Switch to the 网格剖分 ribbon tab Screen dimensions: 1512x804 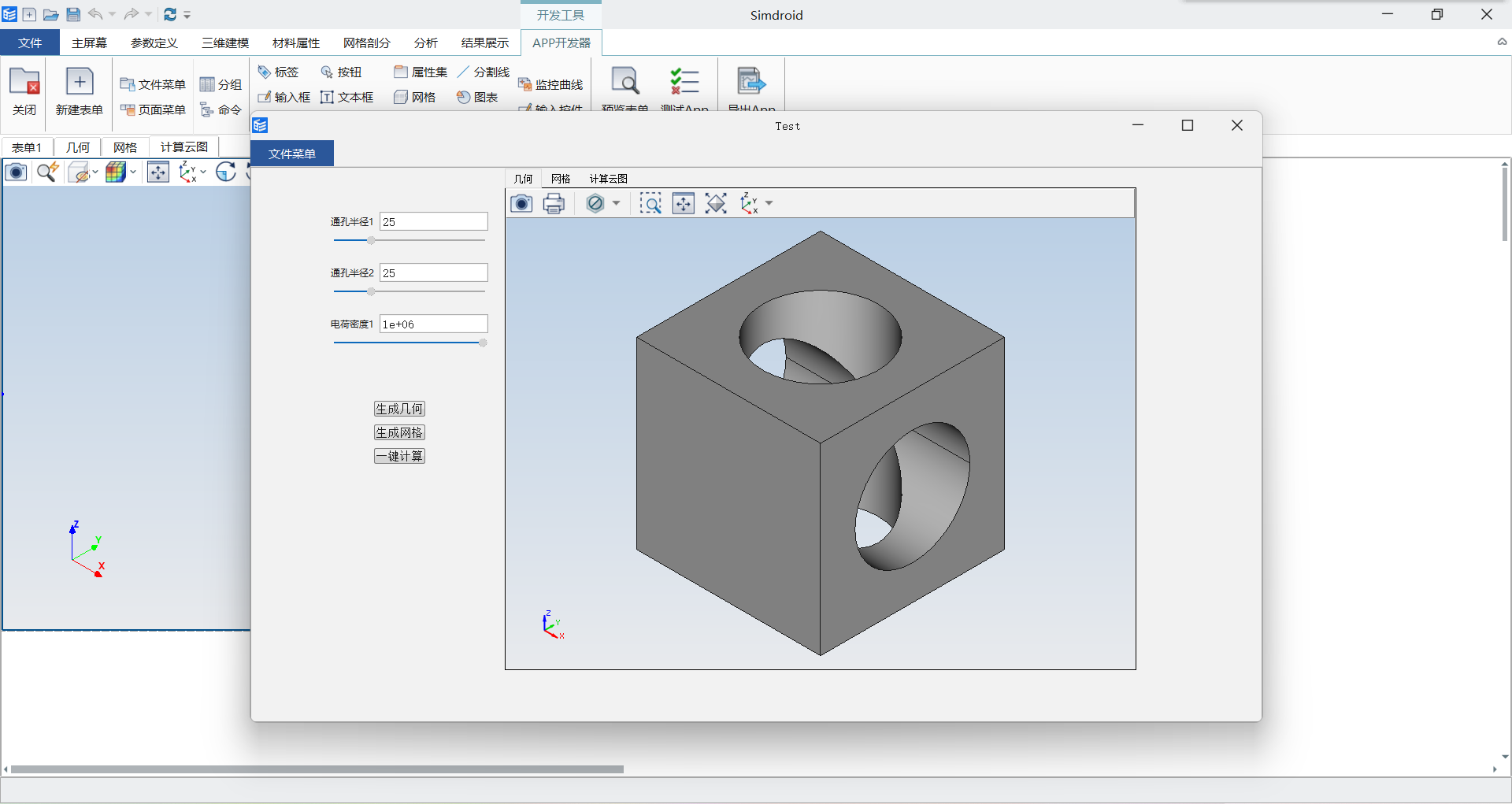(367, 43)
